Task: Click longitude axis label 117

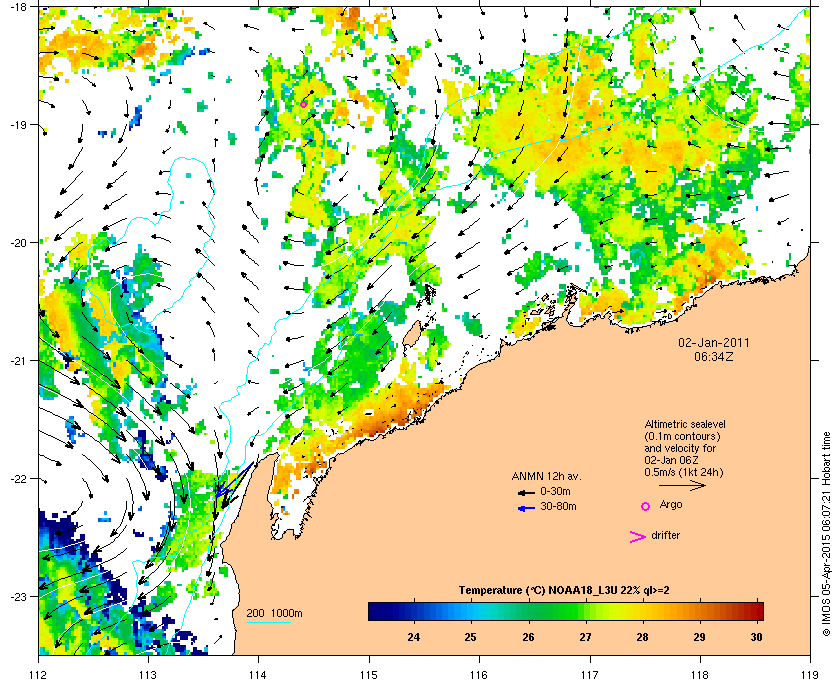Action: (x=590, y=674)
